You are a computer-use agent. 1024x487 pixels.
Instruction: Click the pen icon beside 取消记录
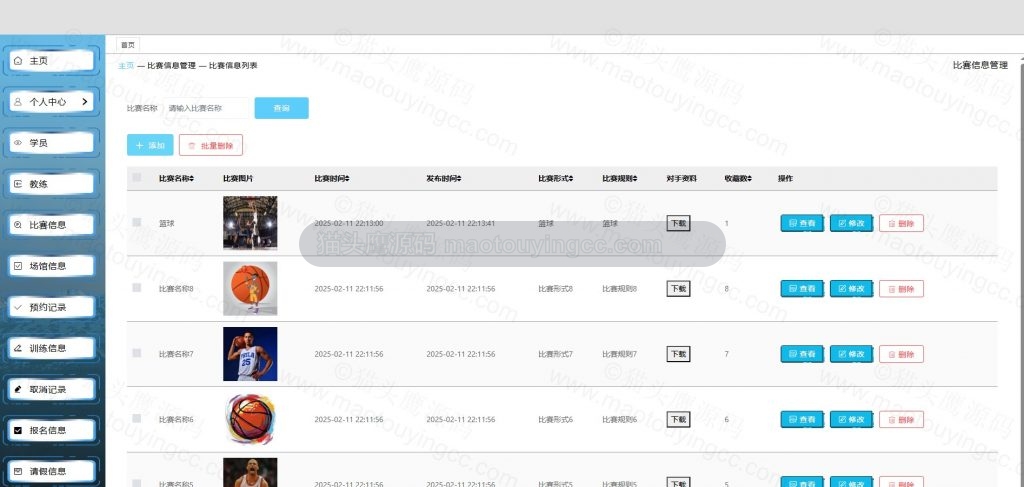point(18,390)
